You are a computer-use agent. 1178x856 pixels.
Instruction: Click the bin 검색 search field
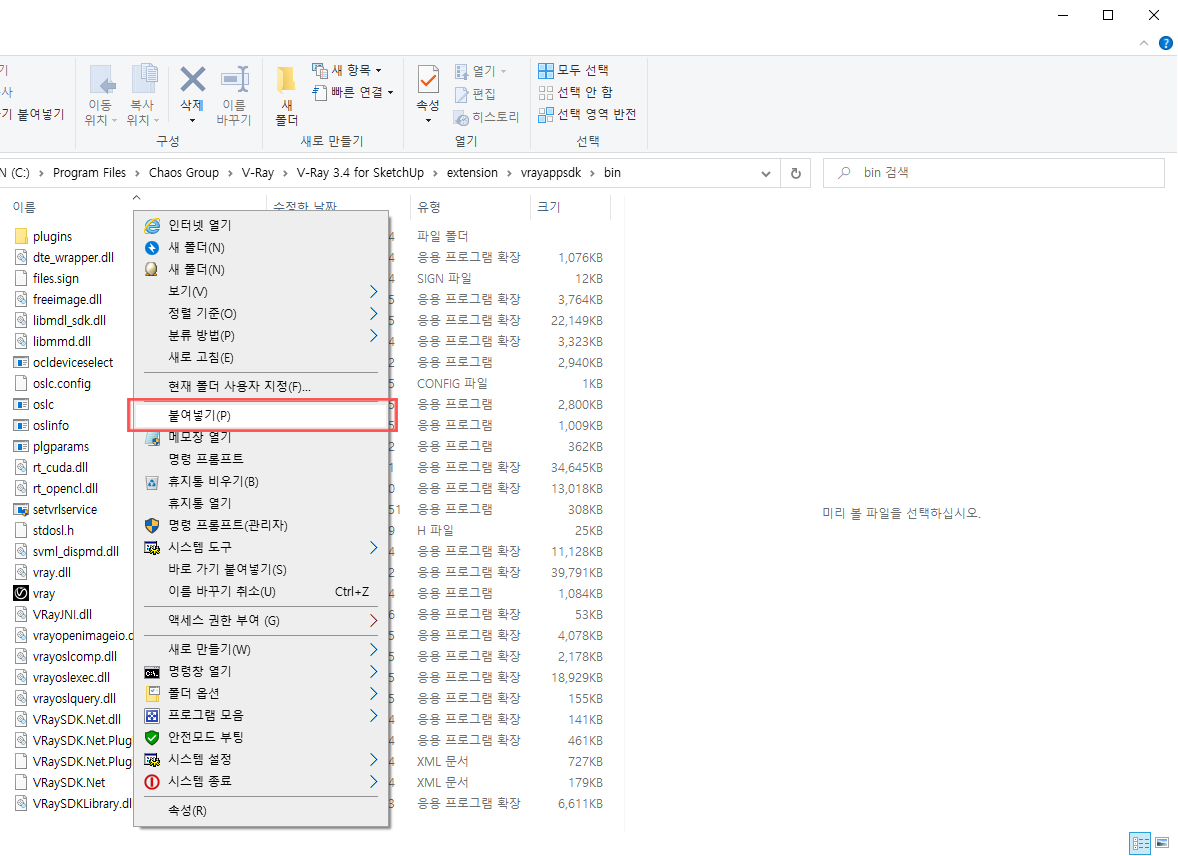point(993,173)
